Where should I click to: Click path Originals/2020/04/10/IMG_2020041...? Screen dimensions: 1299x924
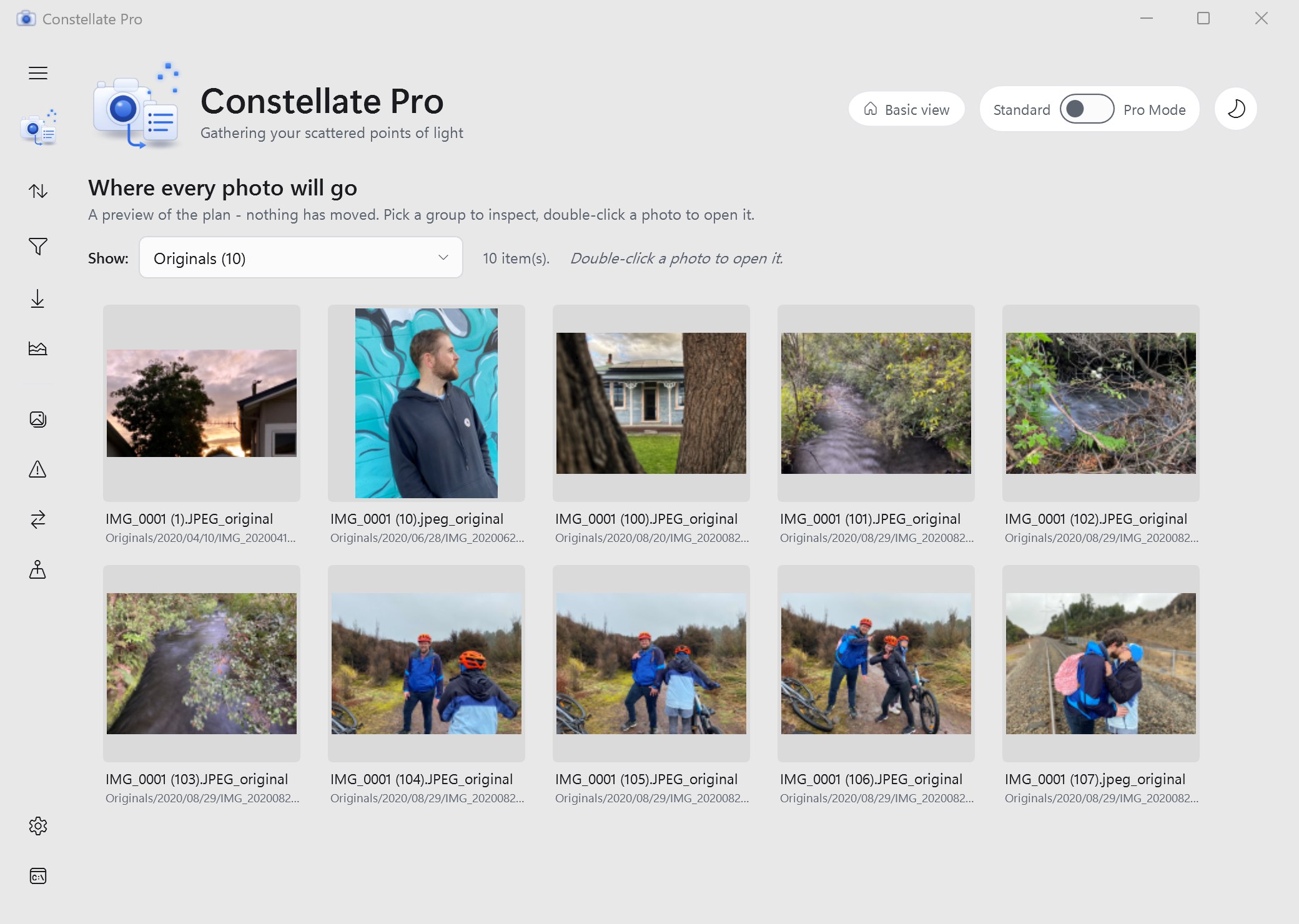pyautogui.click(x=200, y=538)
